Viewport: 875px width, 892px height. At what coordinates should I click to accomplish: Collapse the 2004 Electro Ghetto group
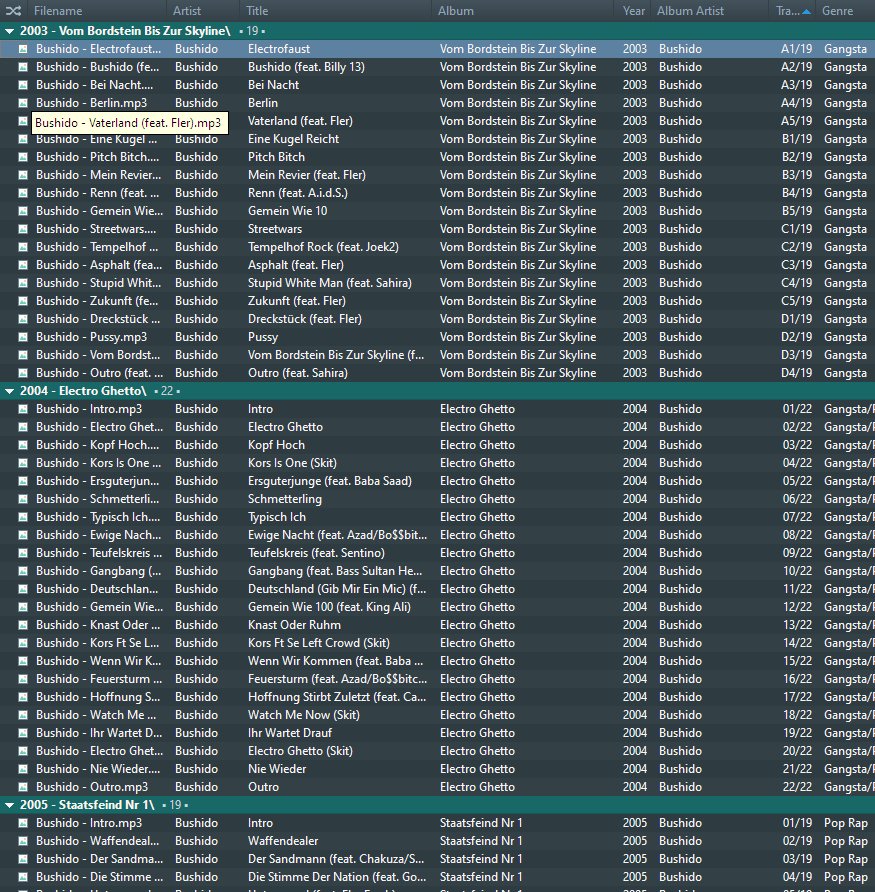coord(9,391)
